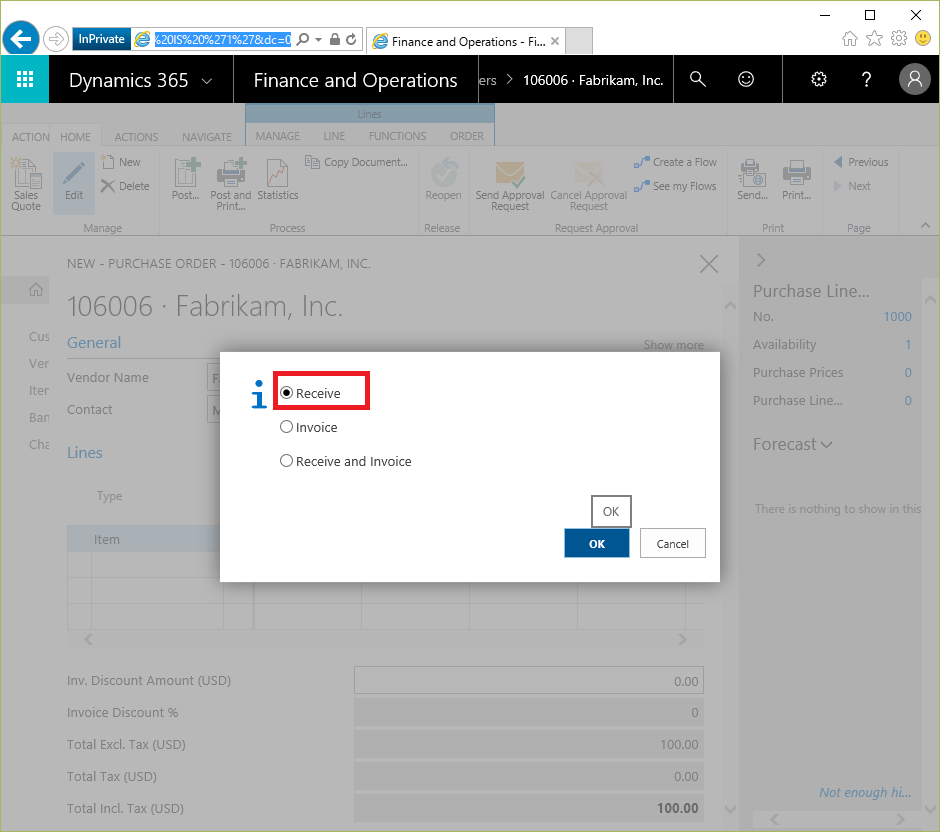Go to Previous page record
Viewport: 940px width, 832px height.
pos(861,162)
